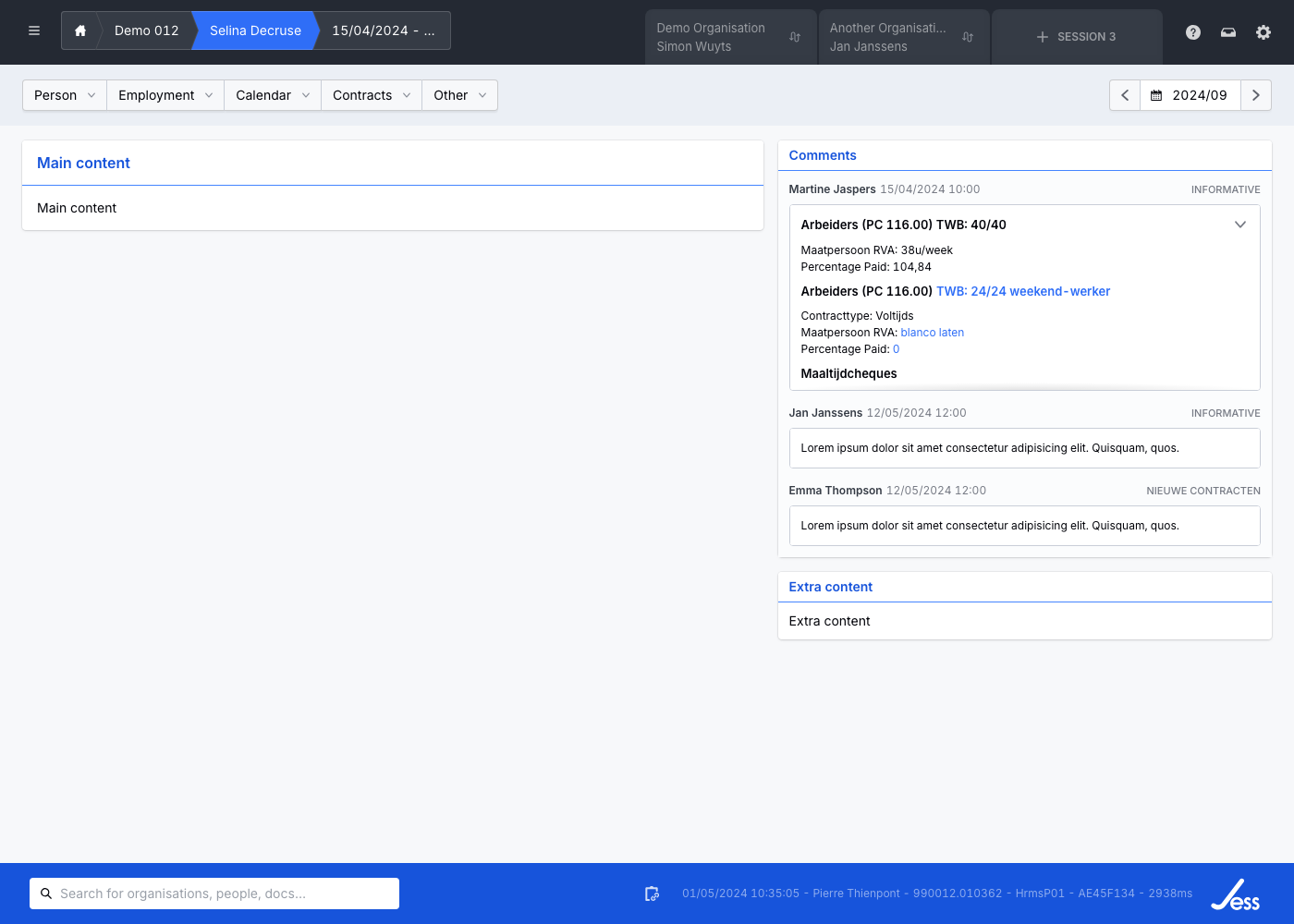Click swap icon on Demo Organisation session
Screen dimensions: 1294x924
click(795, 37)
